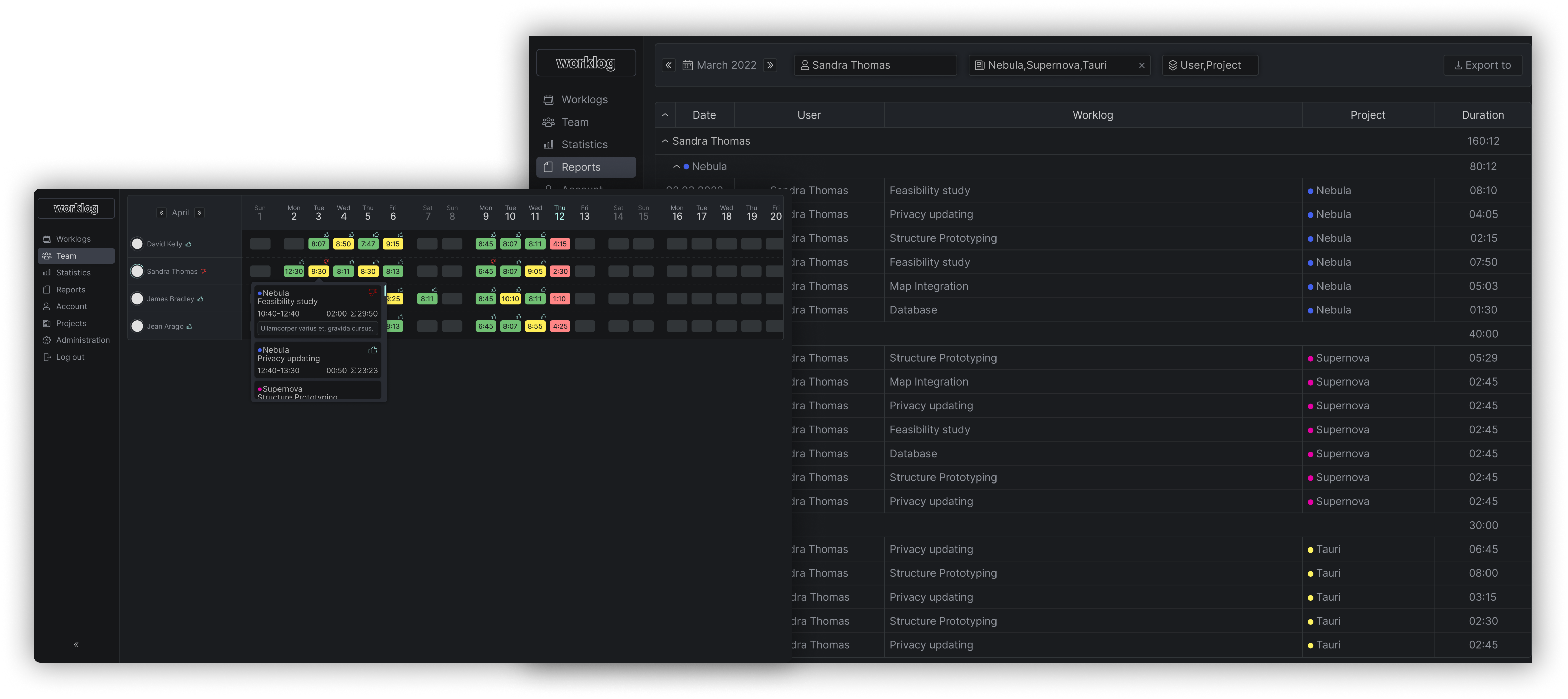Sort by the User column header

click(809, 115)
